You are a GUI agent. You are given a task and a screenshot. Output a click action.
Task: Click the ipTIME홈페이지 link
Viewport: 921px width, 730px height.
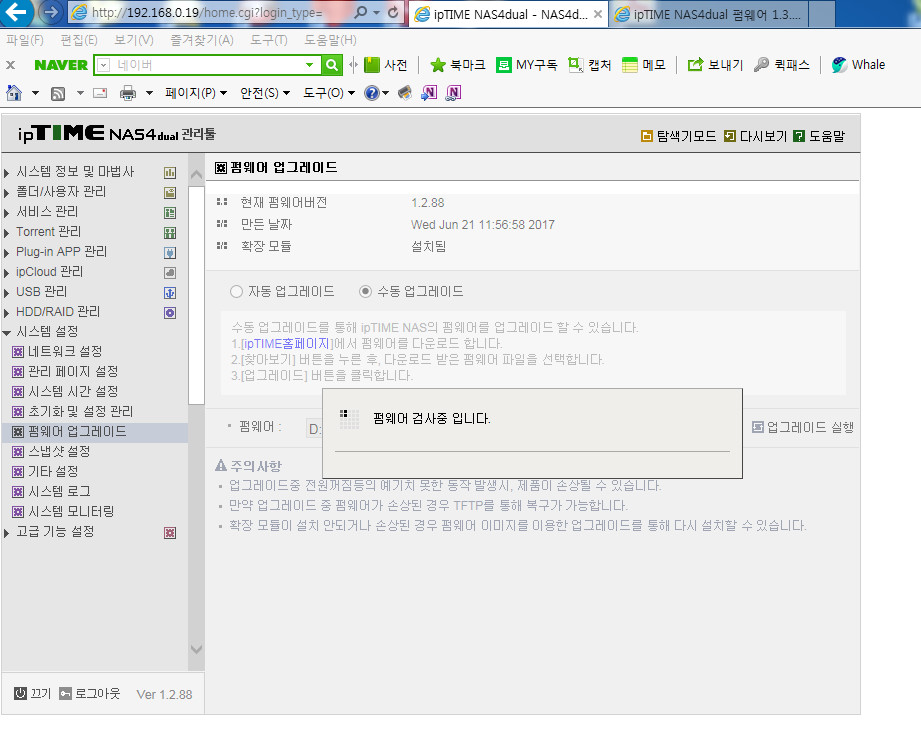pyautogui.click(x=287, y=343)
